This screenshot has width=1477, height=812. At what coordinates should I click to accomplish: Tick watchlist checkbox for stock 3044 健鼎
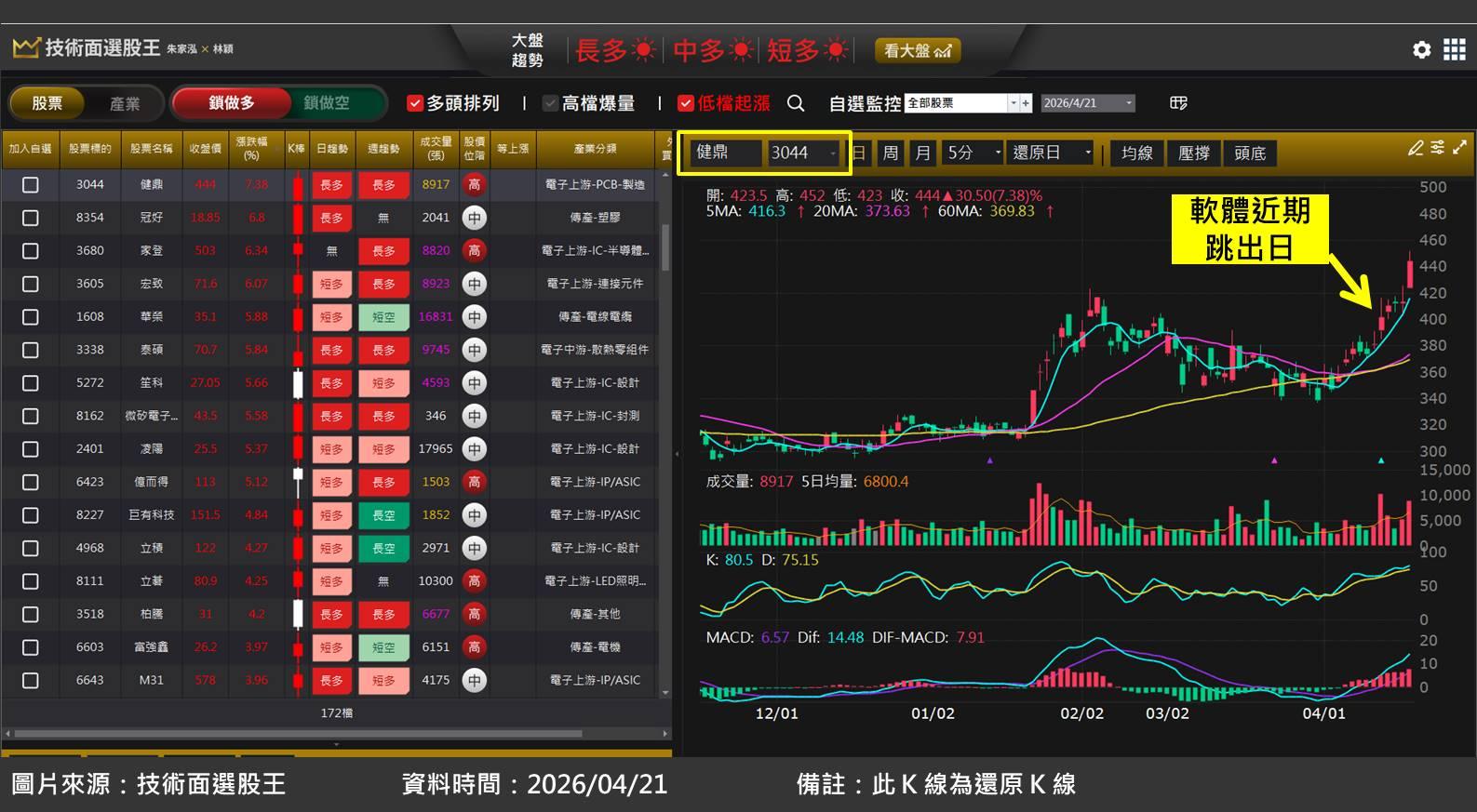[31, 185]
